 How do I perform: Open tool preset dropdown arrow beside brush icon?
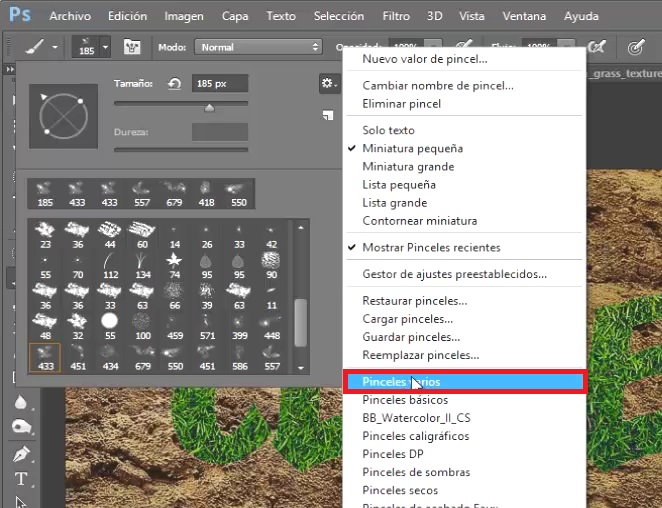point(55,47)
